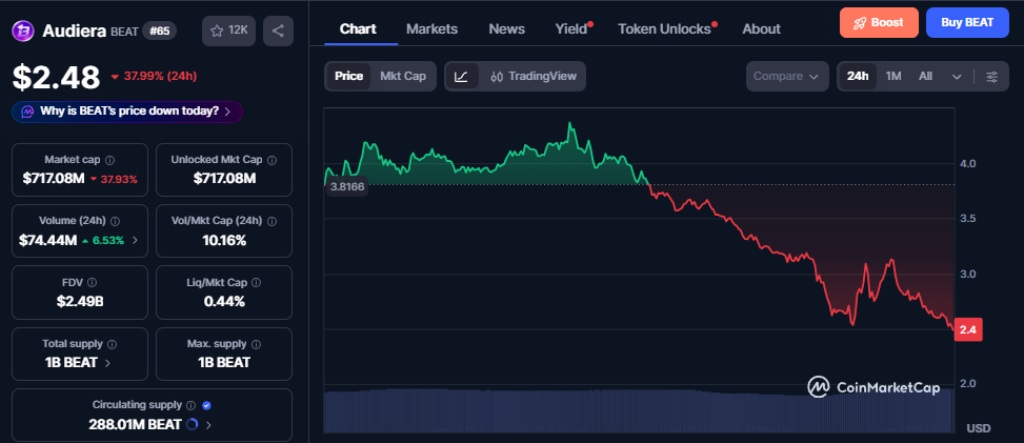Open the share icon button
This screenshot has height=443, width=1024.
click(278, 31)
